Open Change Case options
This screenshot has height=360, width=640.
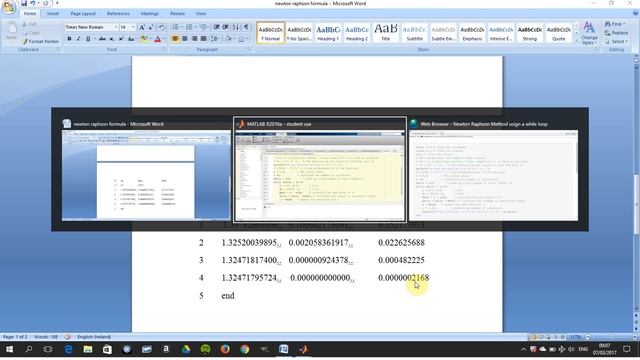click(131, 39)
